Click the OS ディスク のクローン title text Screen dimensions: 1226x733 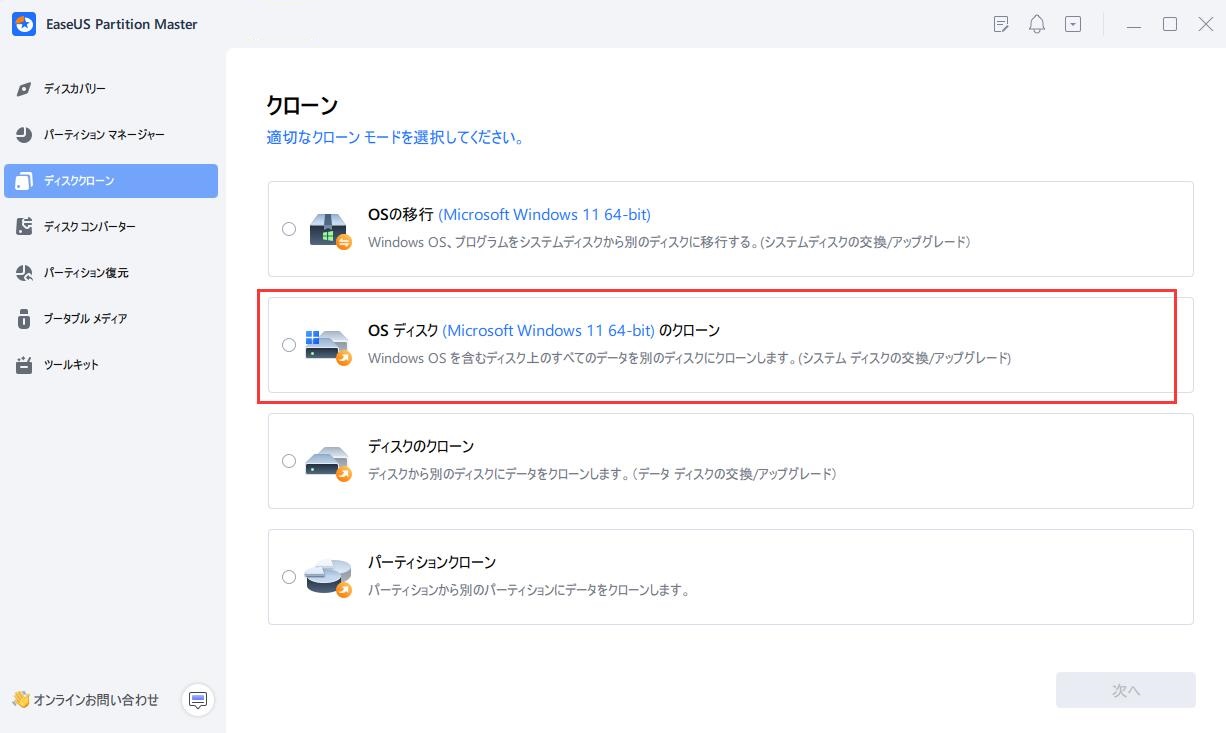tap(544, 331)
